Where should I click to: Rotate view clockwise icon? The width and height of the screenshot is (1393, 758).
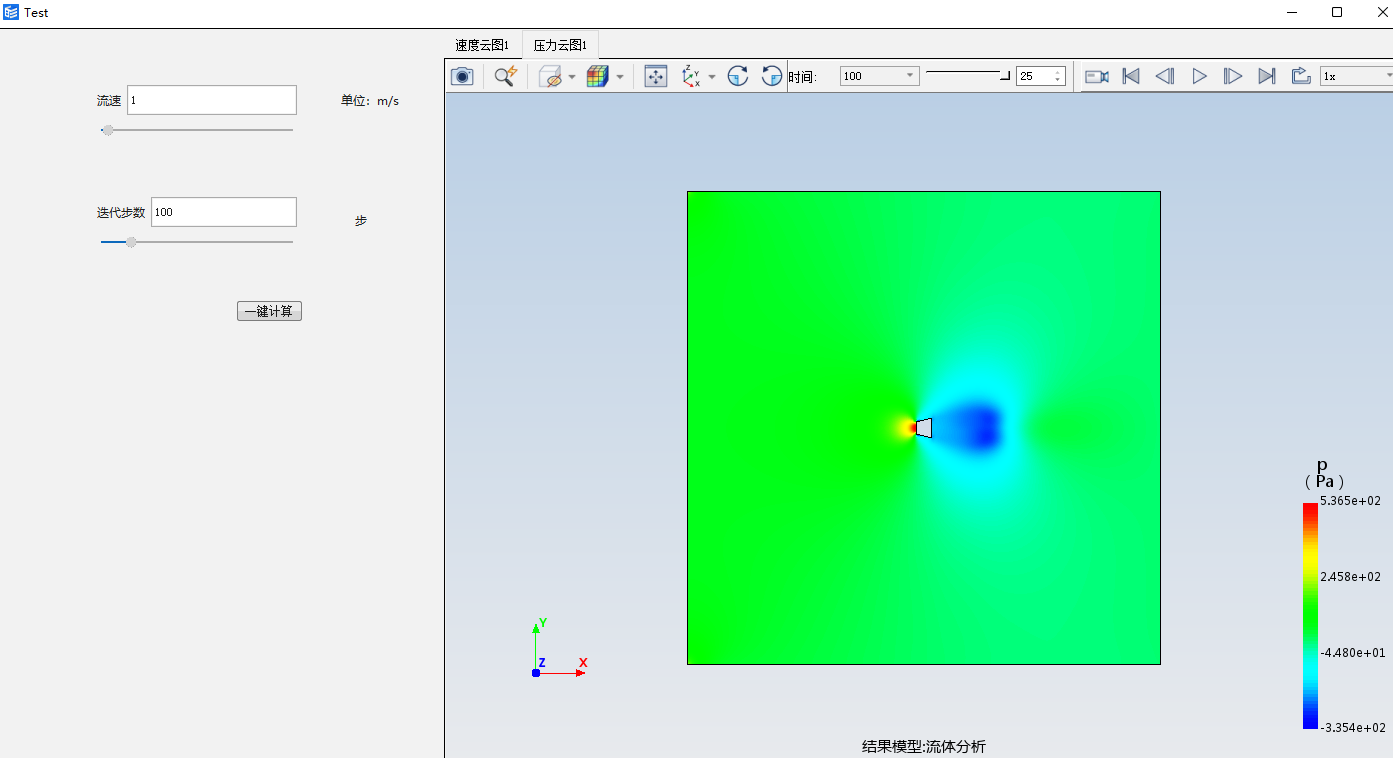pyautogui.click(x=738, y=76)
